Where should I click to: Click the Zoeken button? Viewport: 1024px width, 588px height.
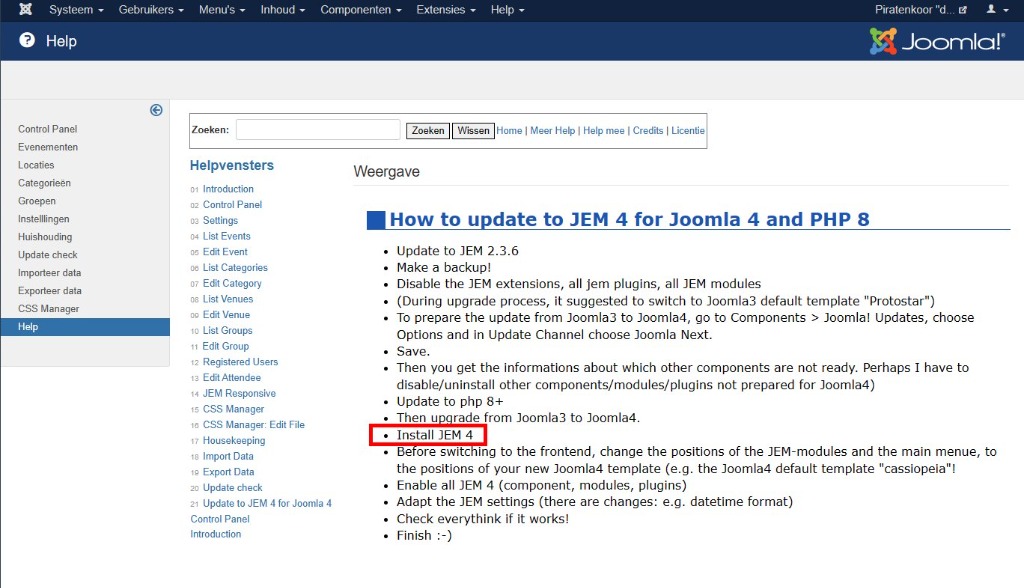(x=428, y=131)
